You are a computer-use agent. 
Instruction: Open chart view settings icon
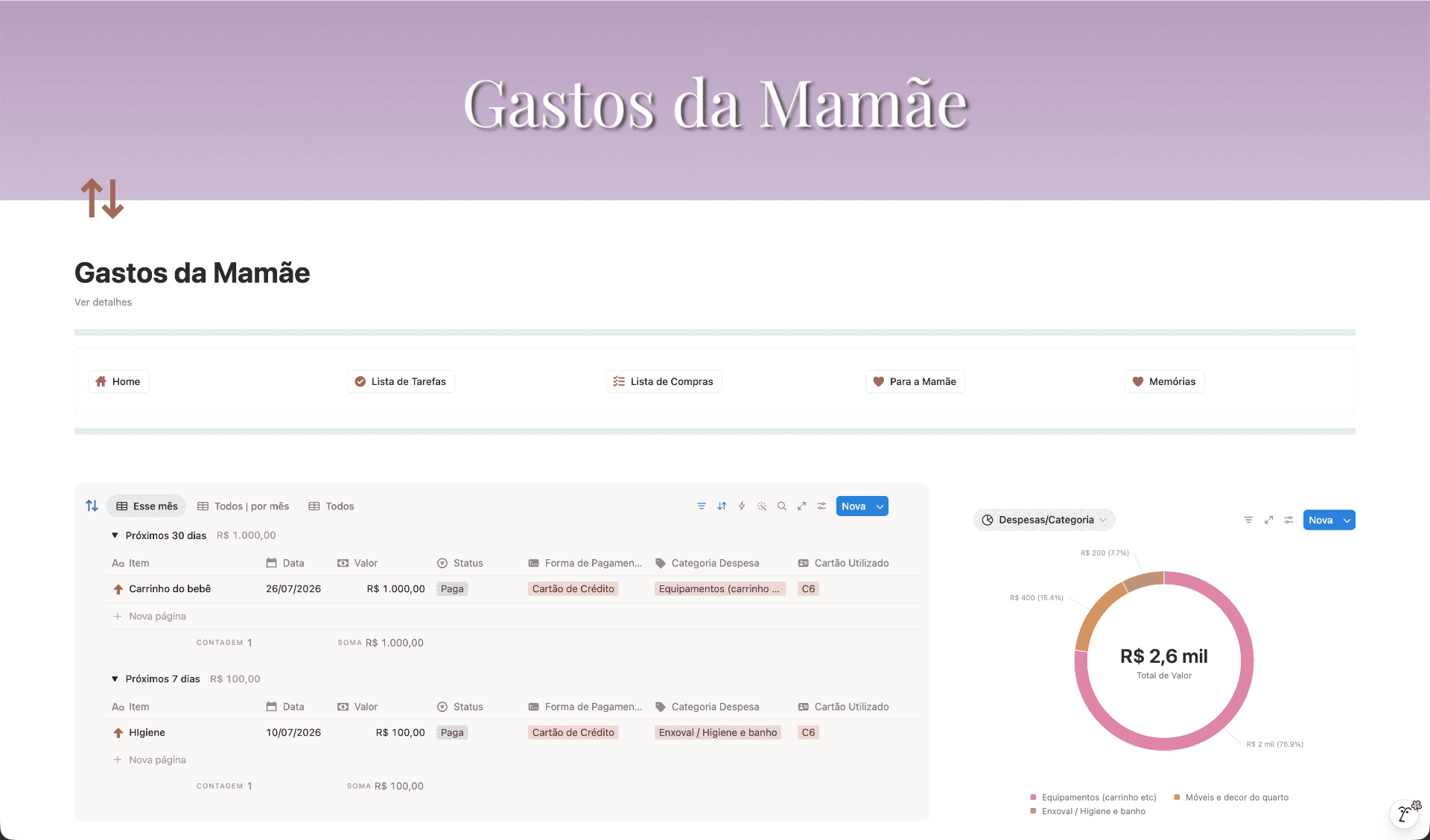[1288, 520]
